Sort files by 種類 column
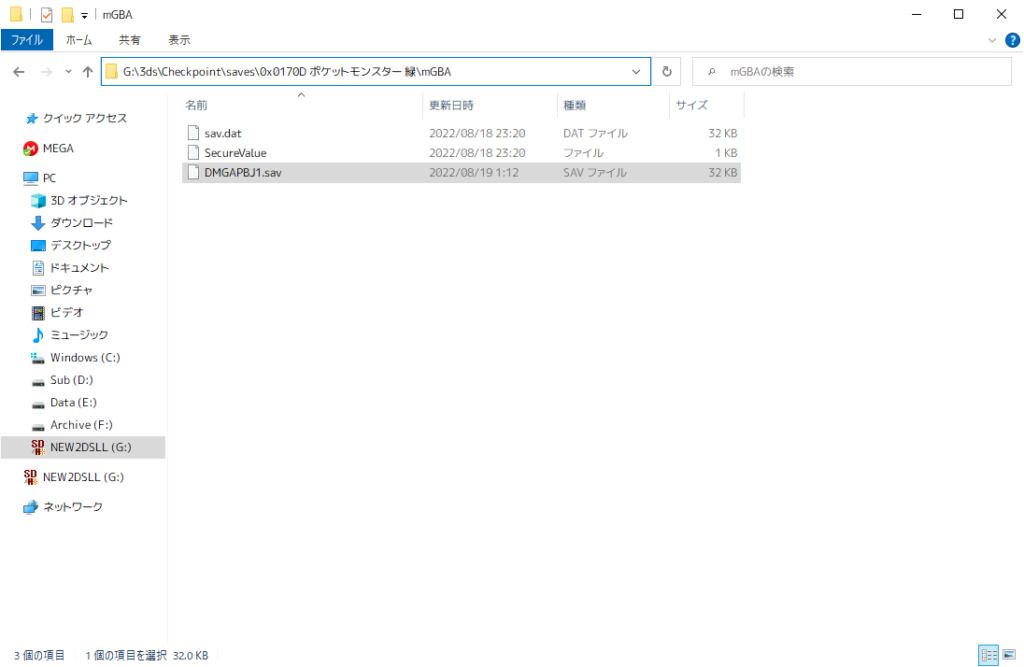This screenshot has width=1024, height=667. pos(613,105)
